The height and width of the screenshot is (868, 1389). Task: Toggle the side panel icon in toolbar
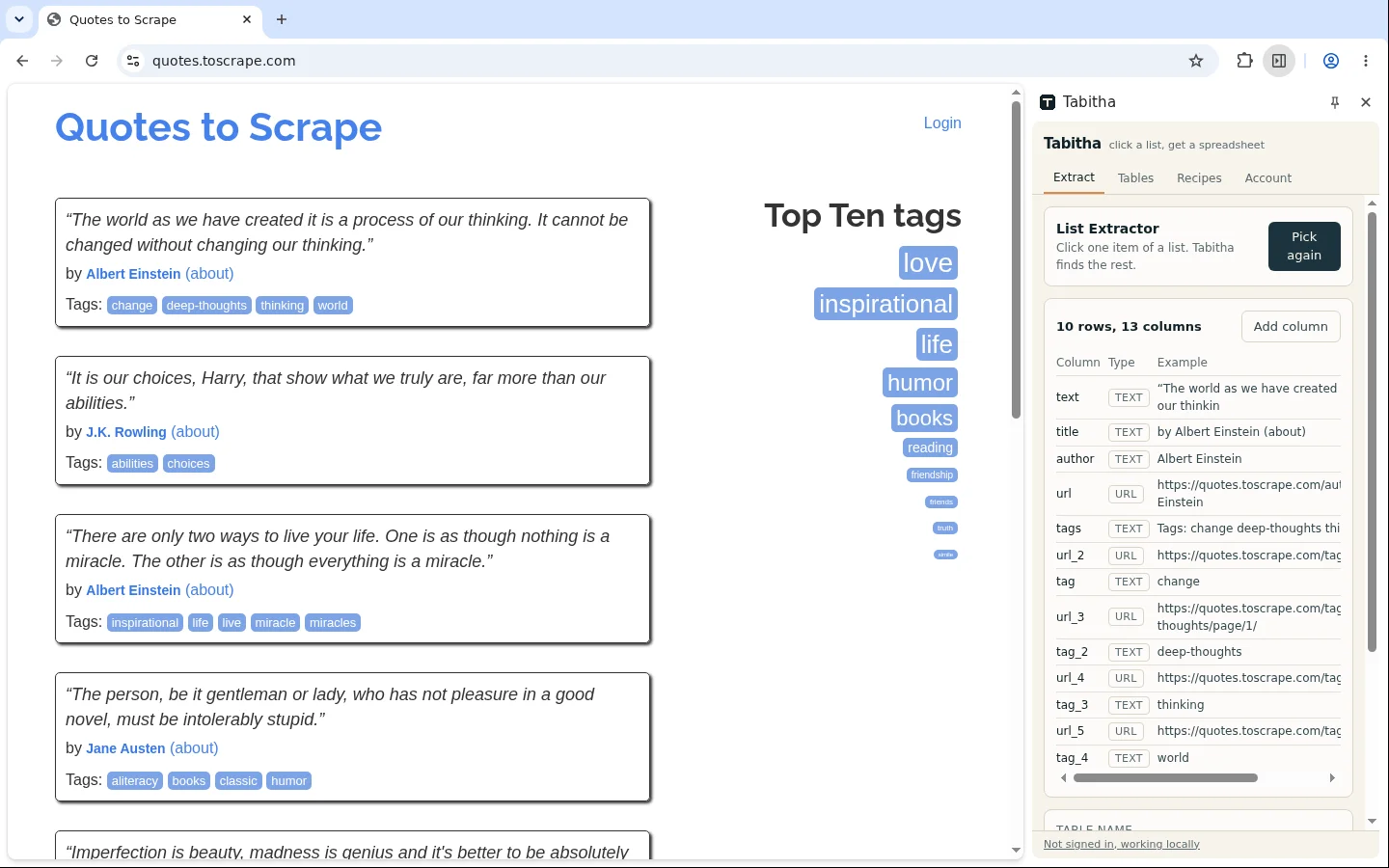pyautogui.click(x=1279, y=61)
